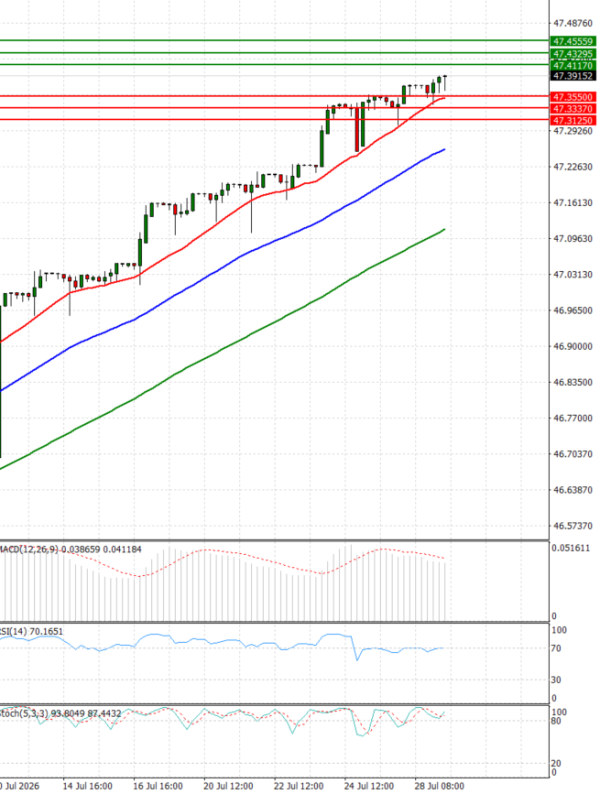Click the 24 Jul 12:00 time label

369,786
